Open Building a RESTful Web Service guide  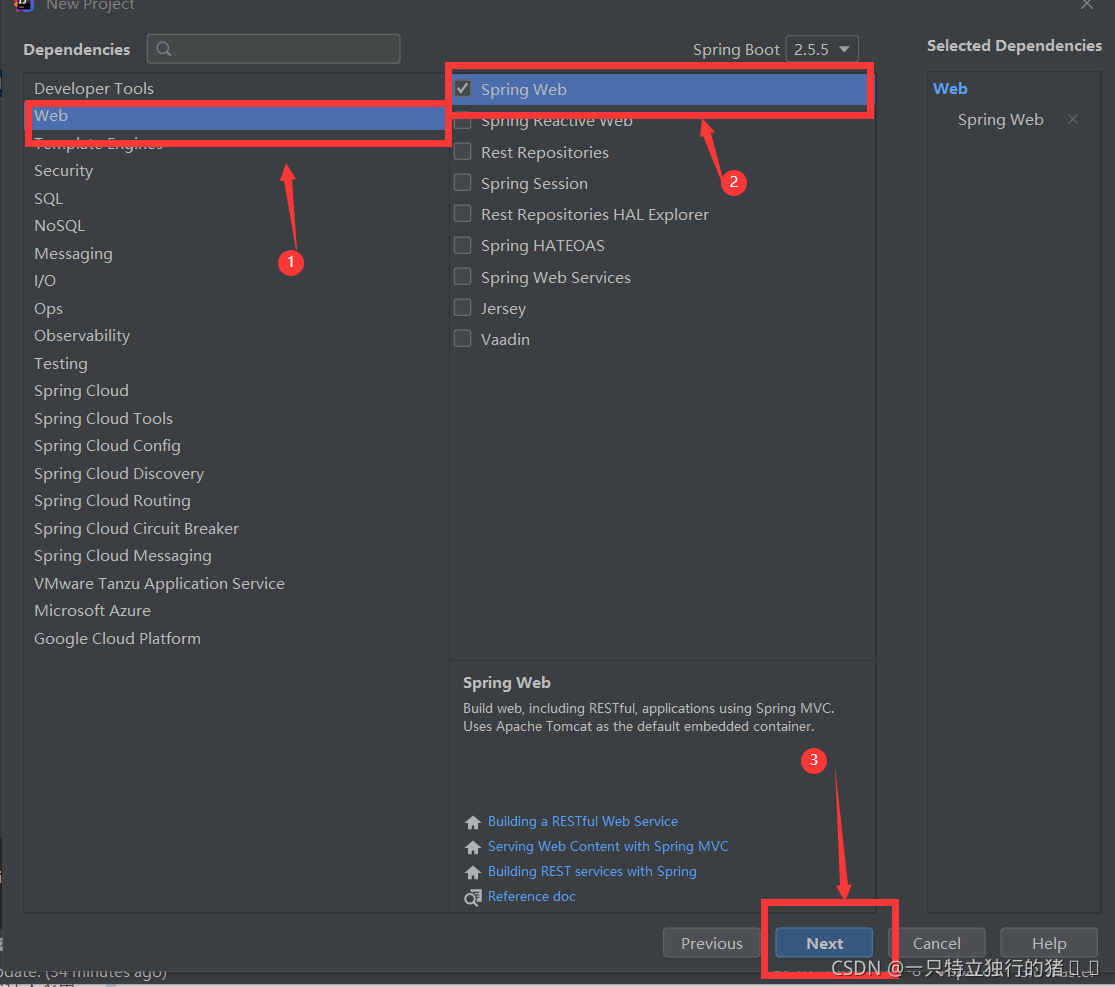click(x=582, y=821)
